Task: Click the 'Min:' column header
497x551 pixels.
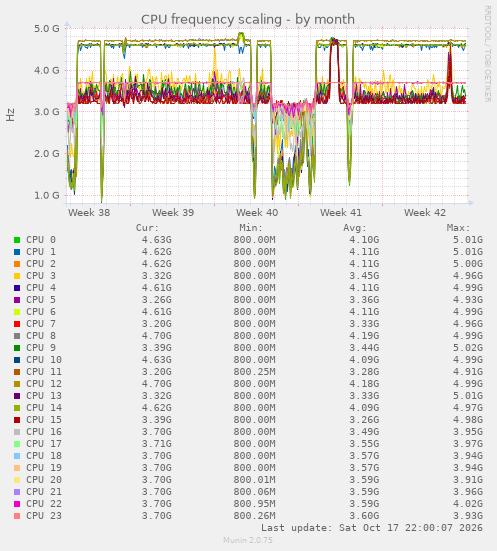Action: coord(251,228)
